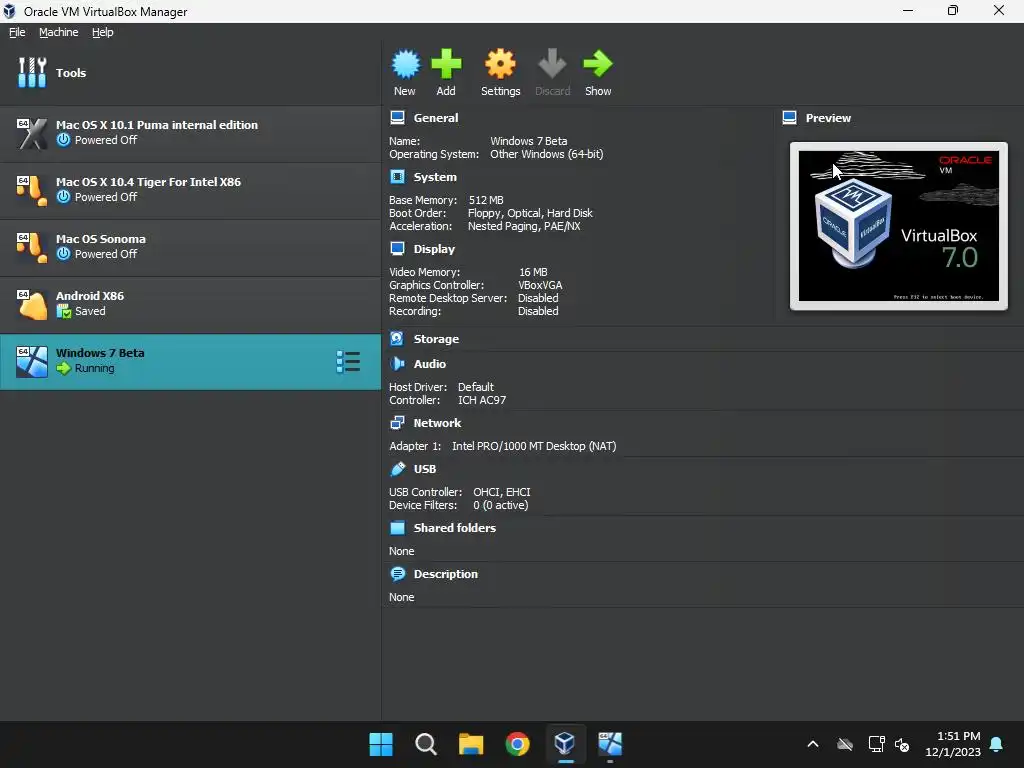Open the Help menu
This screenshot has width=1024, height=768.
[x=103, y=32]
